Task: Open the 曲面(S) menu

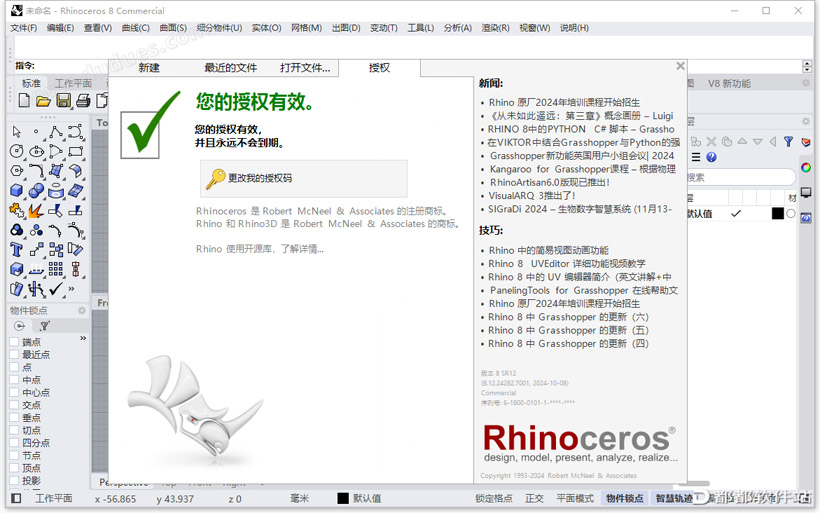Action: pos(173,28)
